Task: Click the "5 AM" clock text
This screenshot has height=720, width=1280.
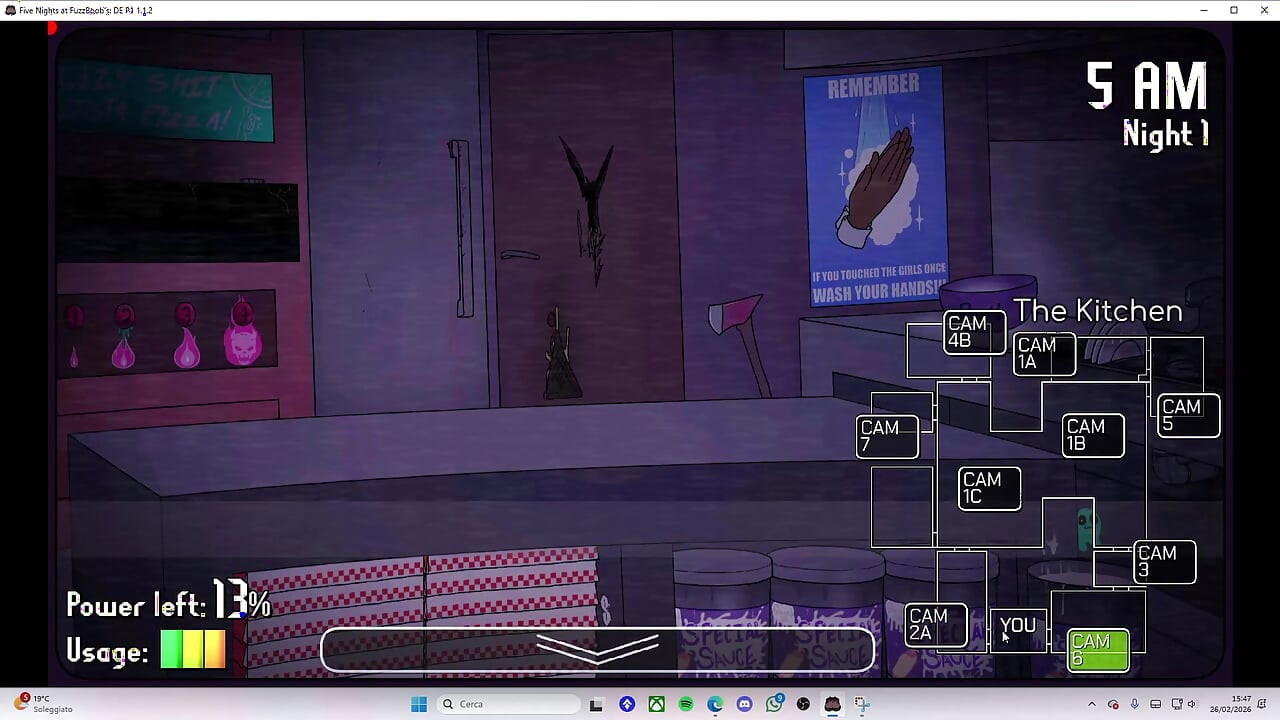Action: [x=1147, y=85]
